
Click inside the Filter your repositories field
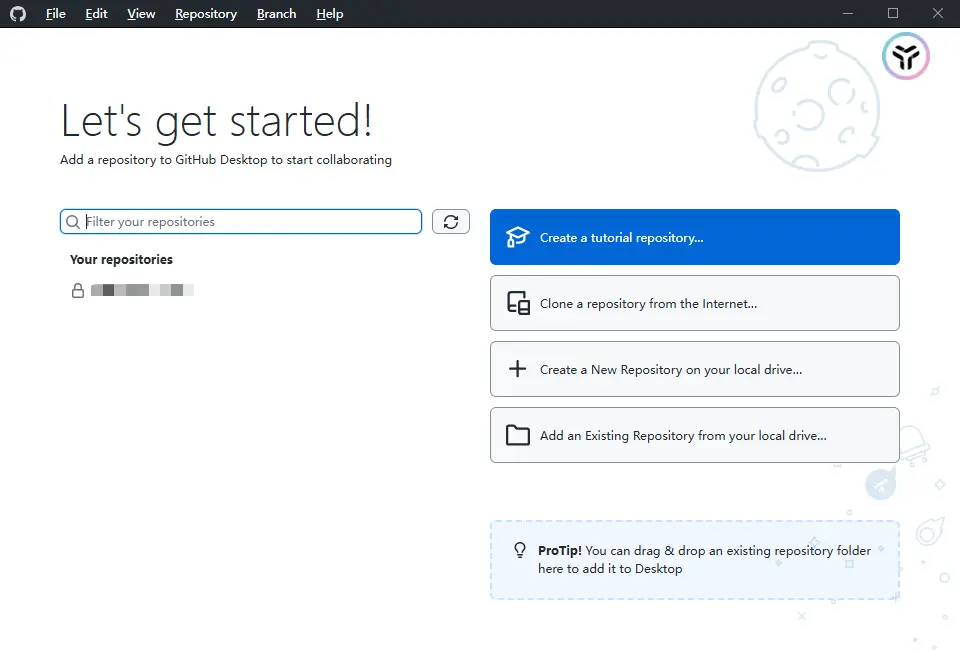click(240, 221)
